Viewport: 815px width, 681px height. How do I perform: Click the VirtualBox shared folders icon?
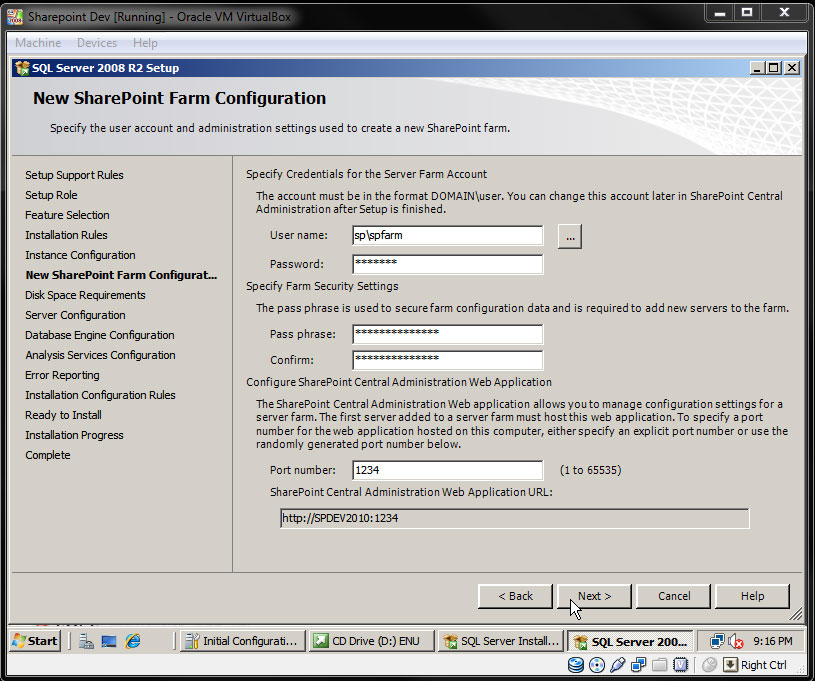(x=659, y=665)
